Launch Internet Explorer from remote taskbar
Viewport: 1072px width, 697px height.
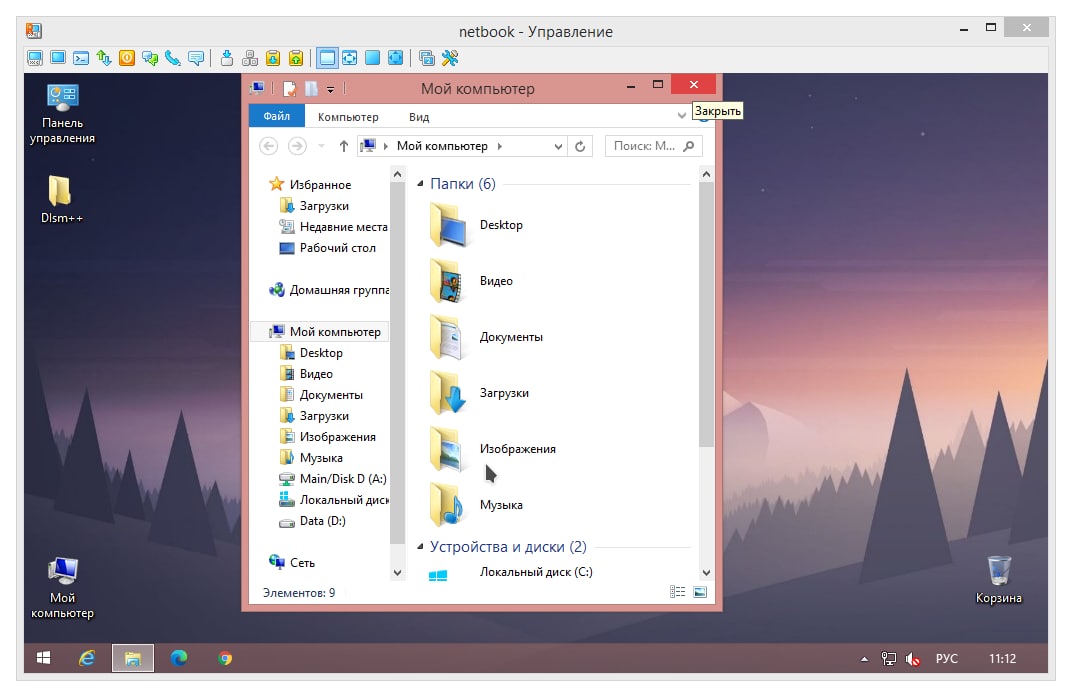tap(87, 658)
